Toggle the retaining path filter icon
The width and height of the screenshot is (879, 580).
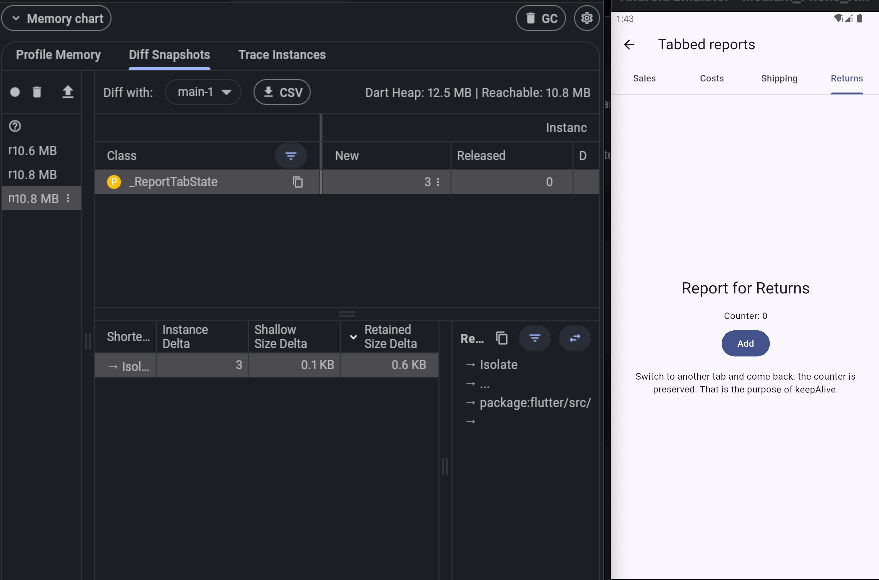(x=535, y=338)
